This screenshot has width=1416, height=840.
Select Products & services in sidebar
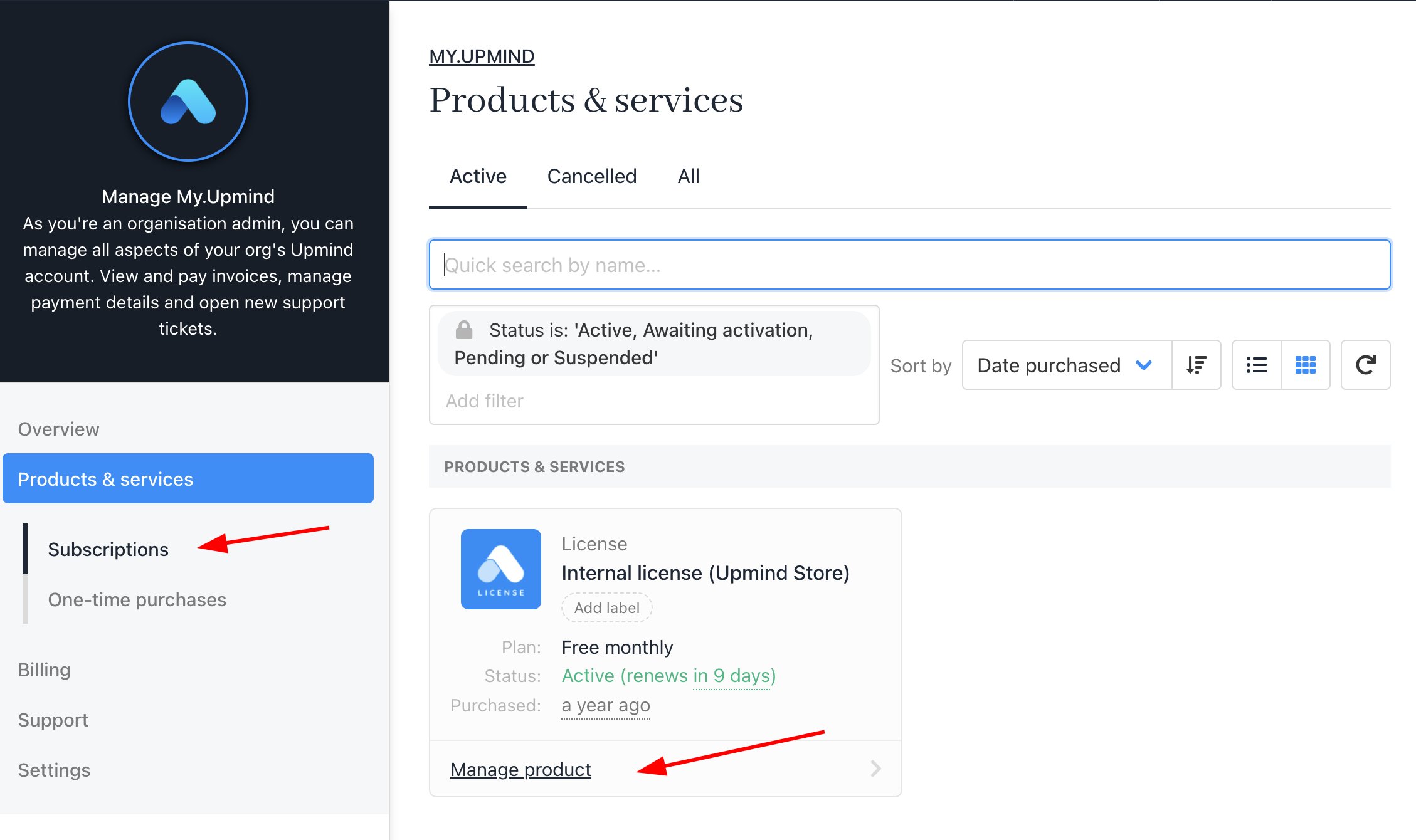[x=188, y=478]
